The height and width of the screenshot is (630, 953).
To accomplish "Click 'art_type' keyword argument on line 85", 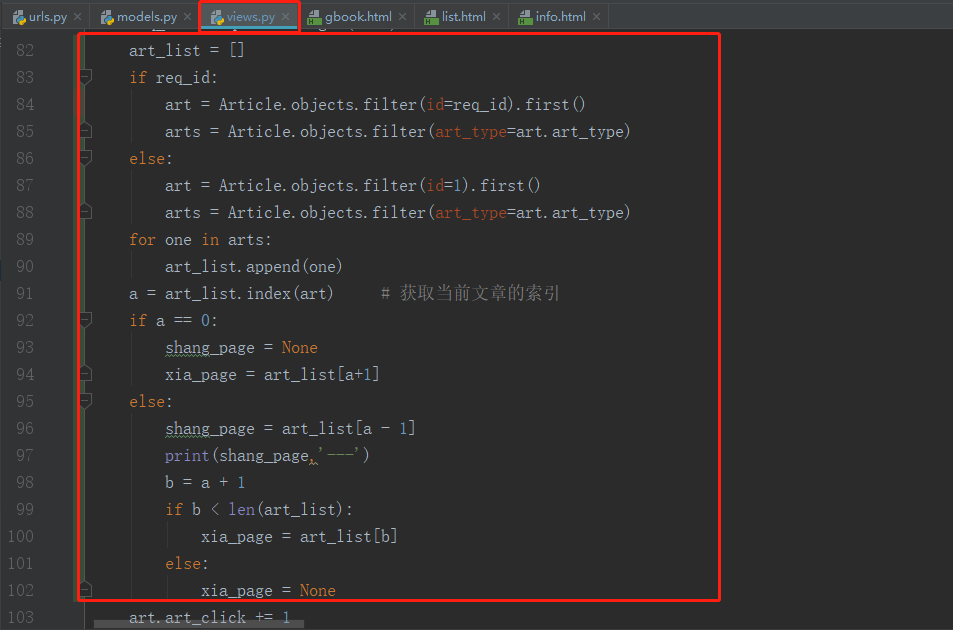I will click(x=471, y=132).
